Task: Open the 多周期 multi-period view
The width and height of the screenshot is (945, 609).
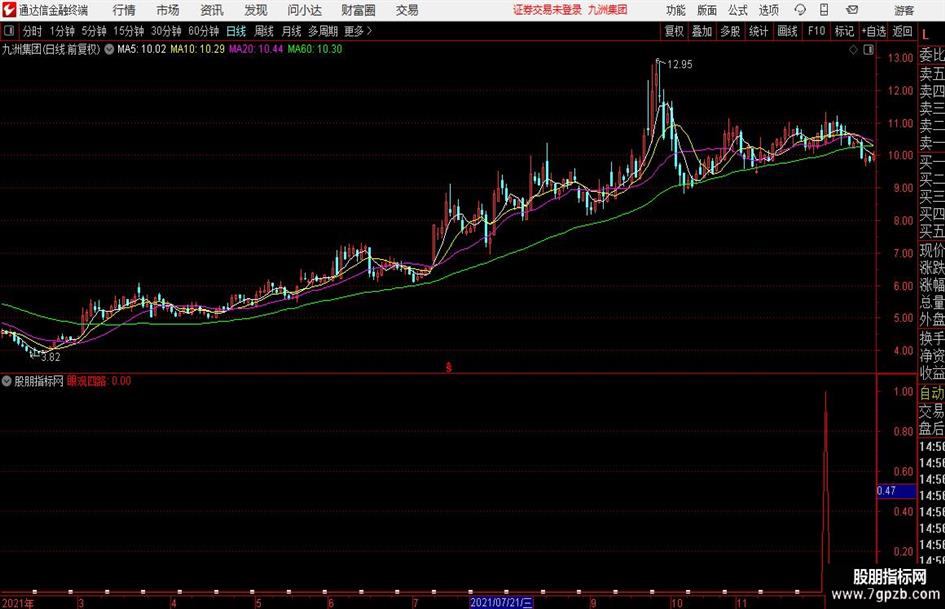Action: pyautogui.click(x=323, y=31)
